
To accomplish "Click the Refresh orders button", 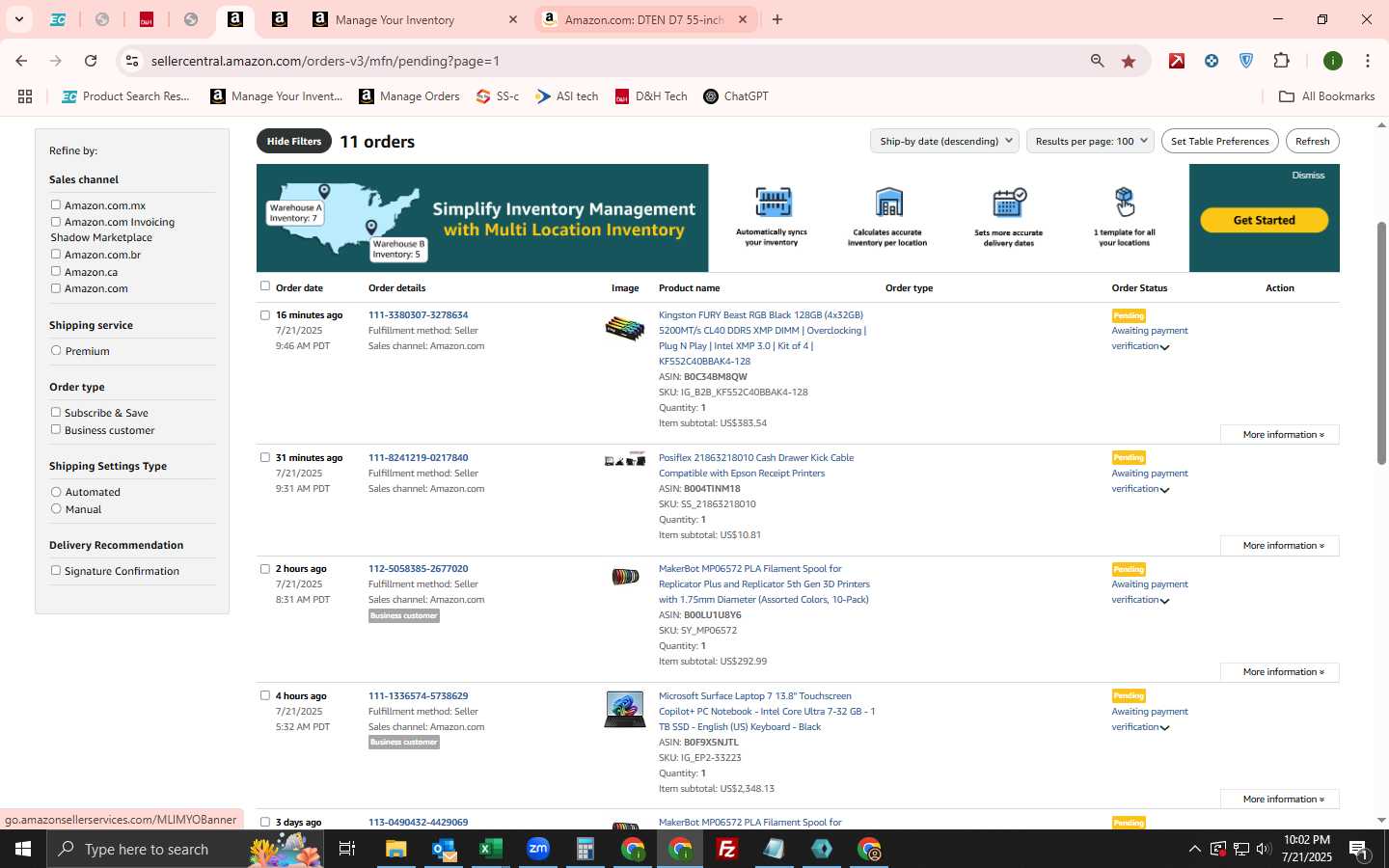I will 1312,141.
